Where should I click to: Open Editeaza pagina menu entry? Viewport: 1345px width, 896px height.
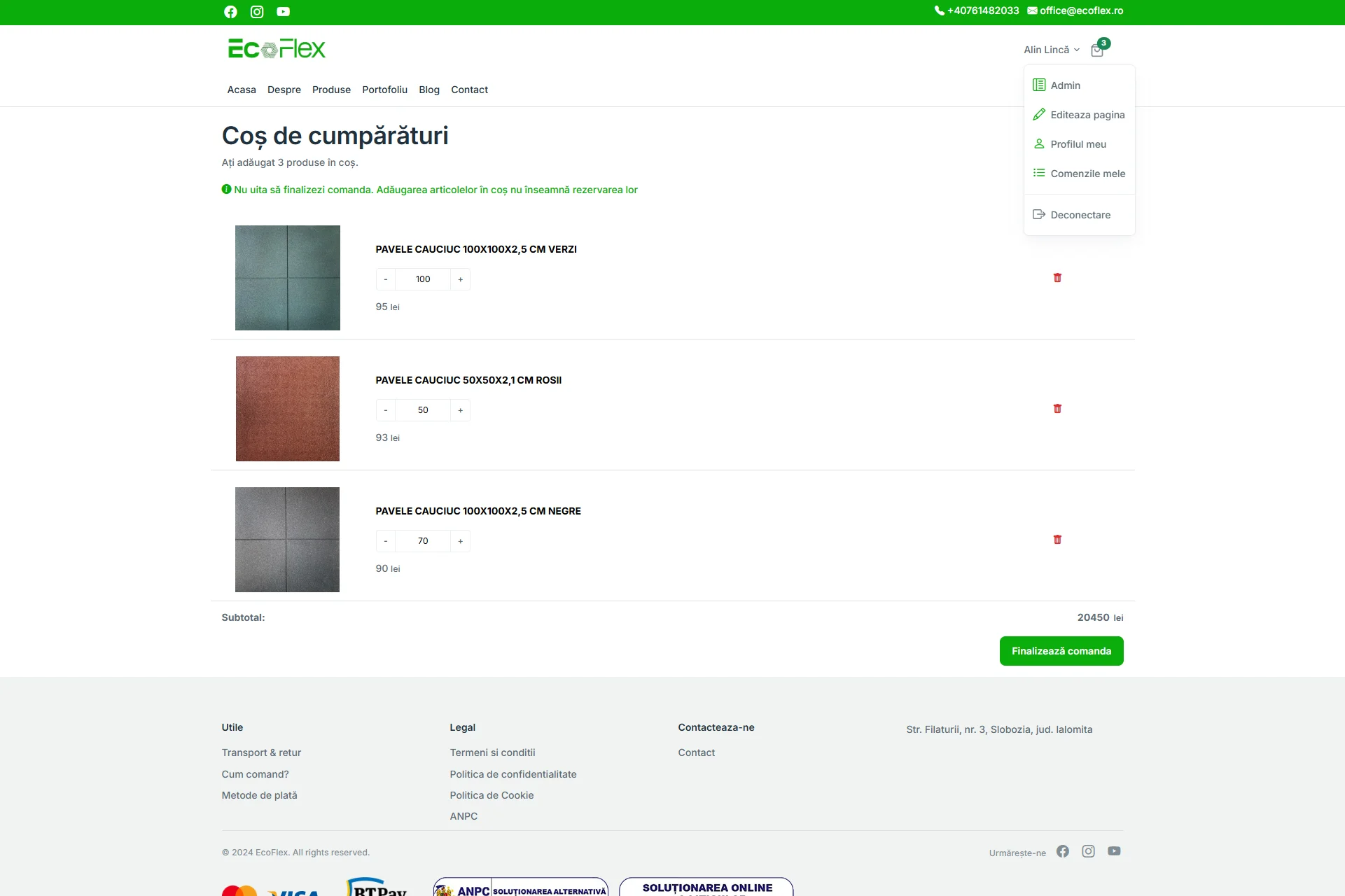pyautogui.click(x=1087, y=115)
